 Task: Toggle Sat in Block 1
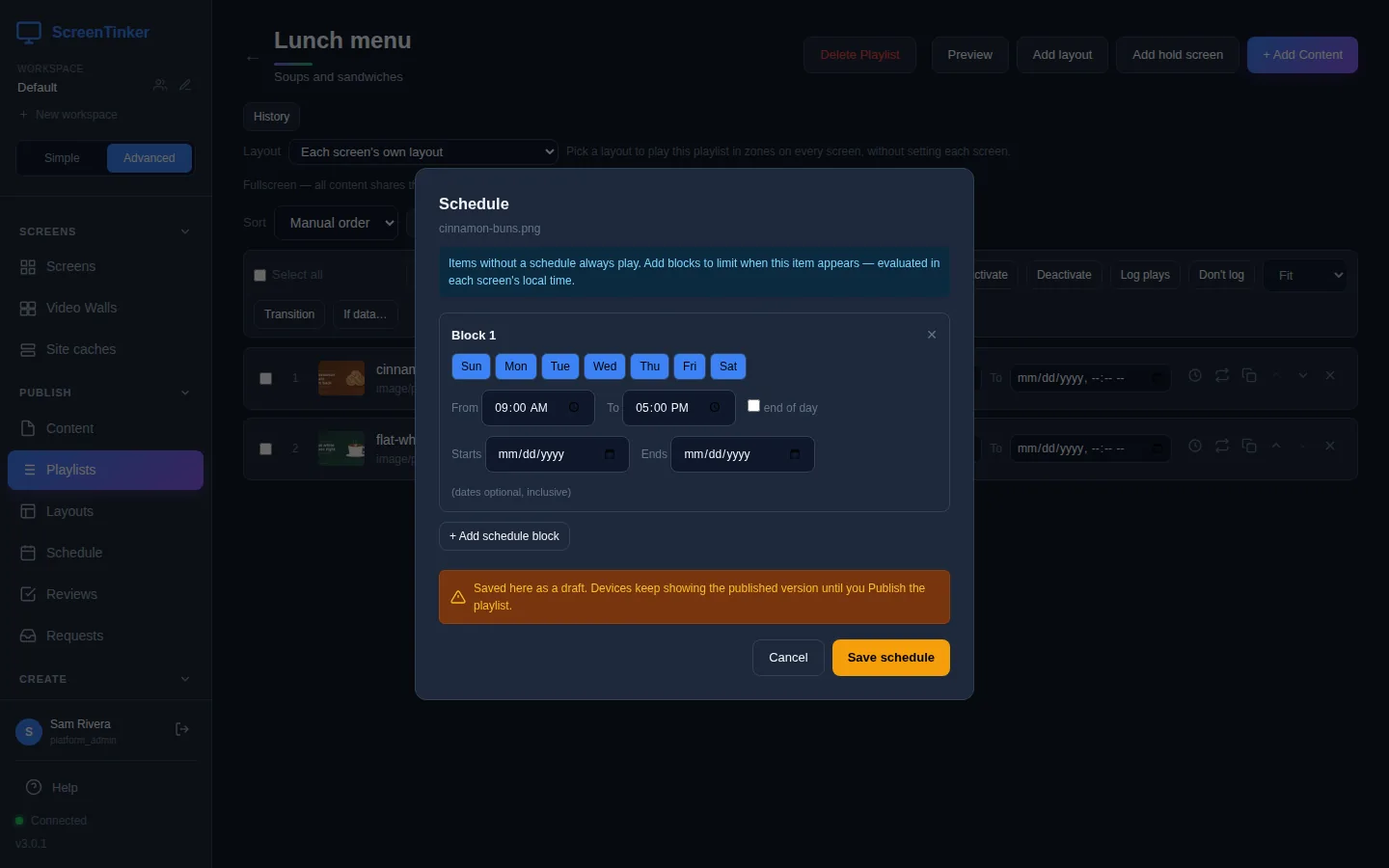[x=728, y=366]
